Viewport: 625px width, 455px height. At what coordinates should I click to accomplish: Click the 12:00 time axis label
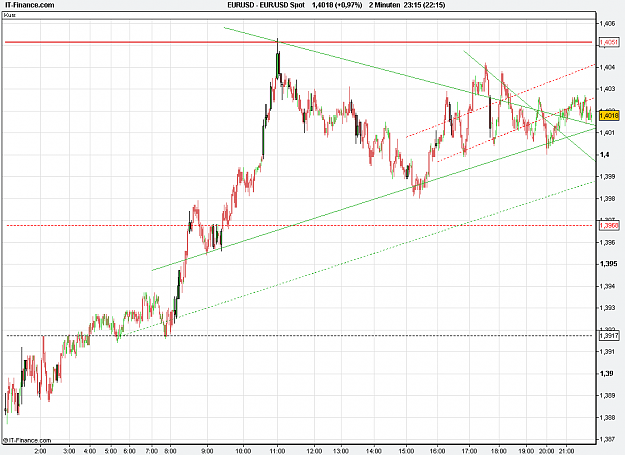(x=314, y=451)
